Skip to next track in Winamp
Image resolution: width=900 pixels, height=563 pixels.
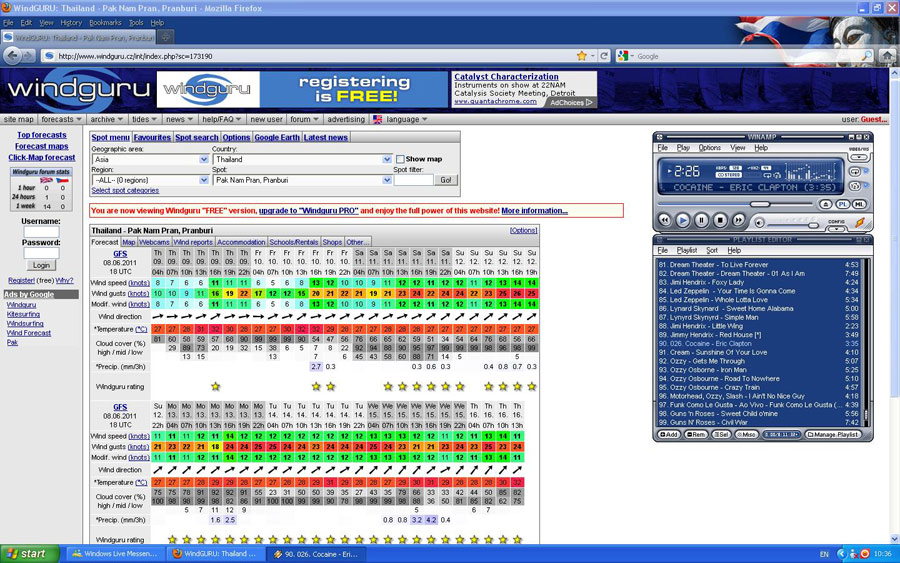pyautogui.click(x=738, y=220)
